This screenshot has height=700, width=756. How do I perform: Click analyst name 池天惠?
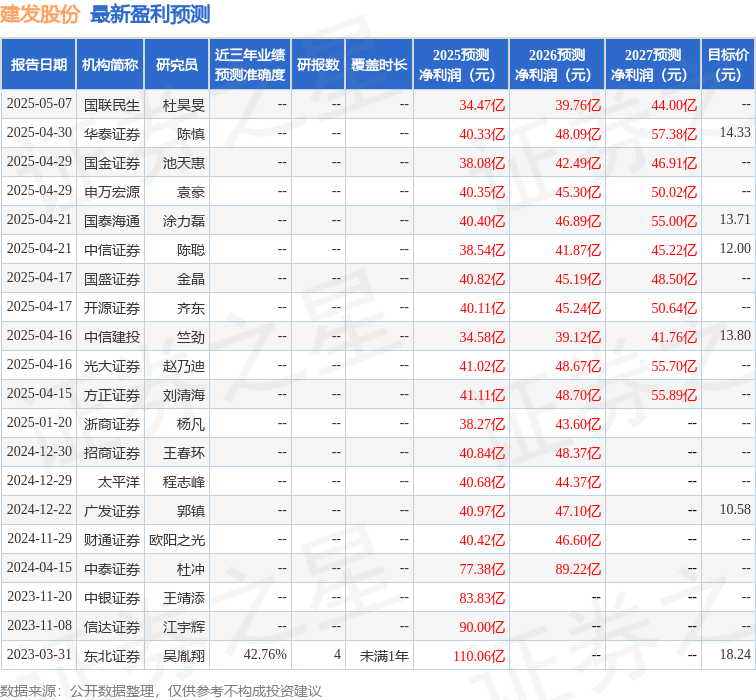click(184, 163)
